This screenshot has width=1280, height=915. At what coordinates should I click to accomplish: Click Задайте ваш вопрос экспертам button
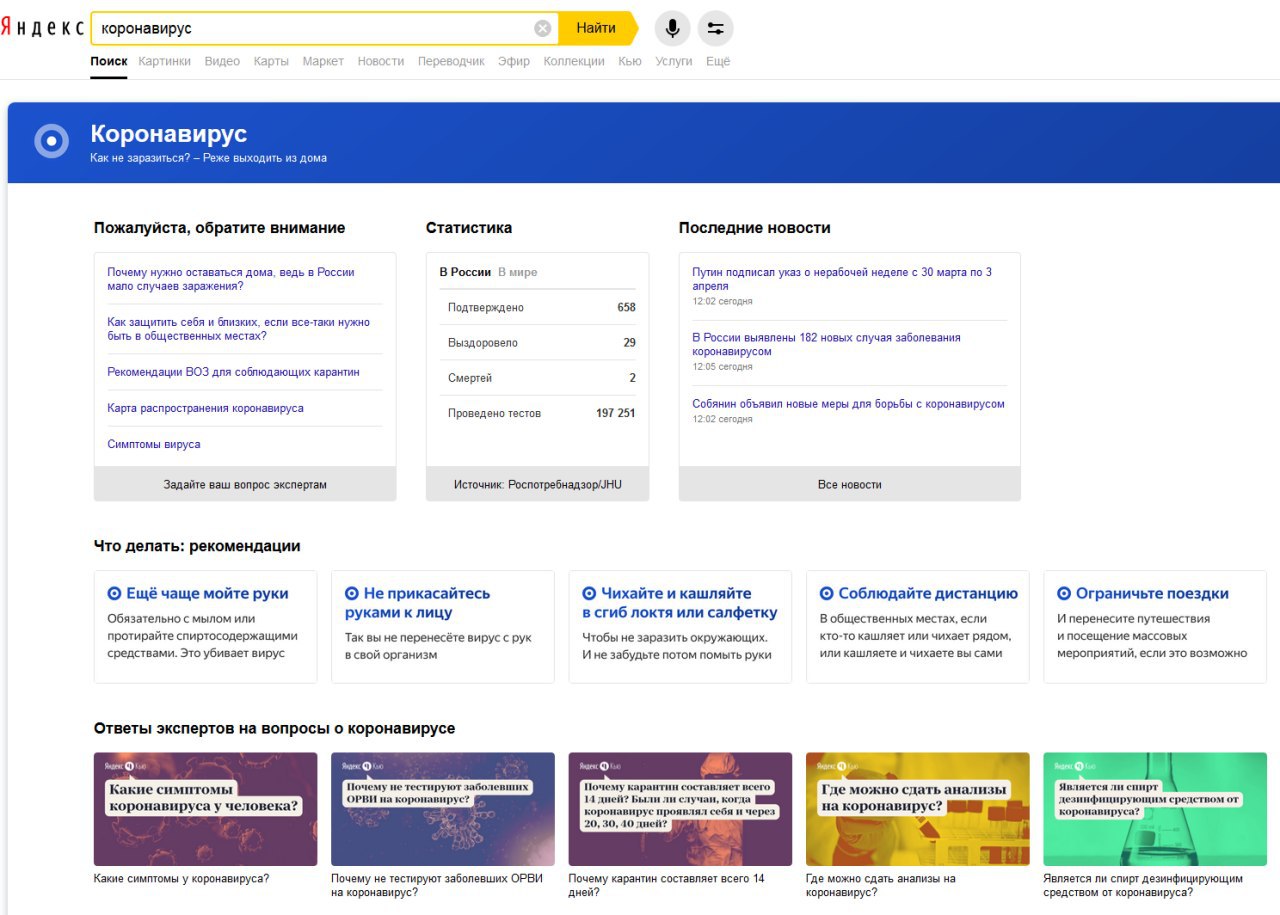245,484
